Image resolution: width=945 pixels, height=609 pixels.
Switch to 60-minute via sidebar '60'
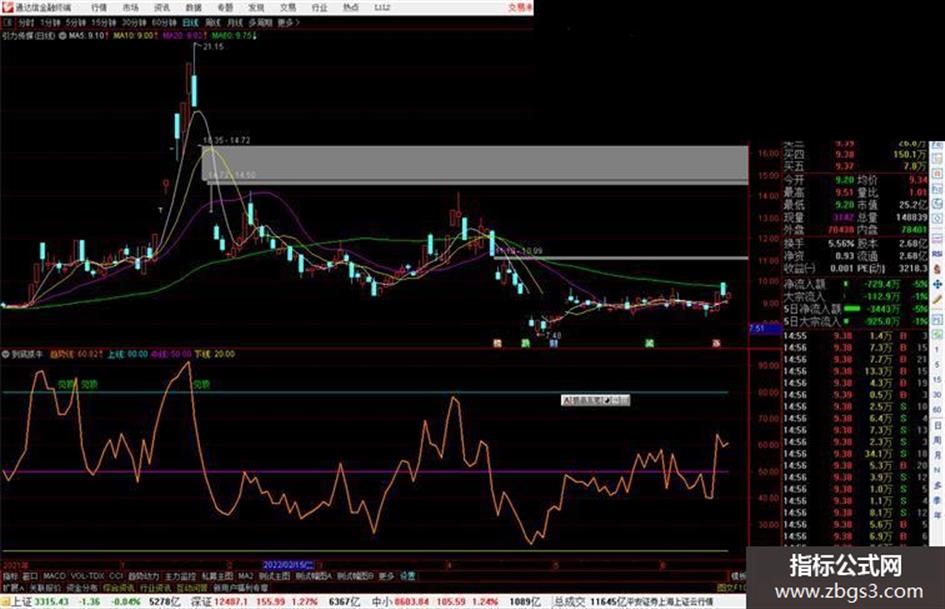[937, 409]
